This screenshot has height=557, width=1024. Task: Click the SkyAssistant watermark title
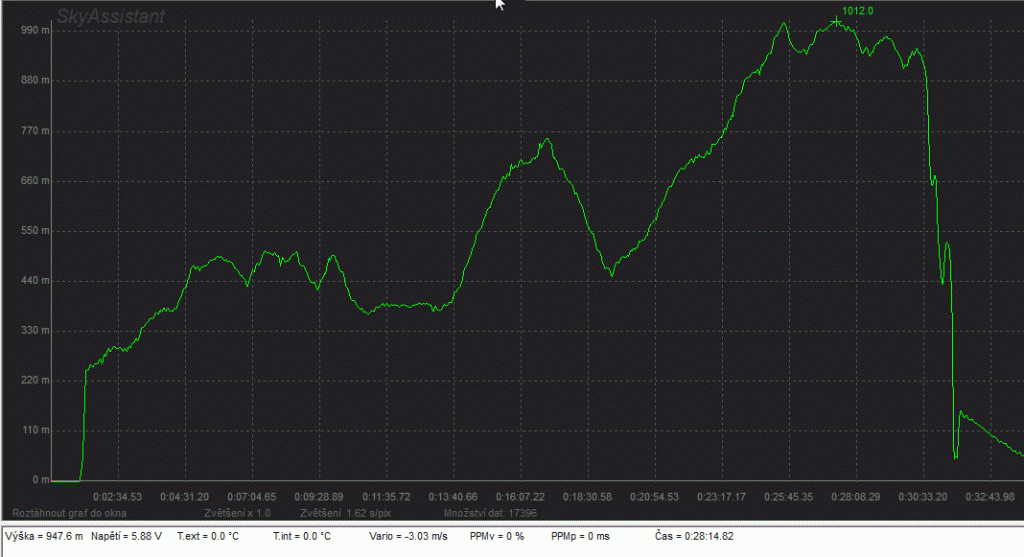click(x=110, y=16)
